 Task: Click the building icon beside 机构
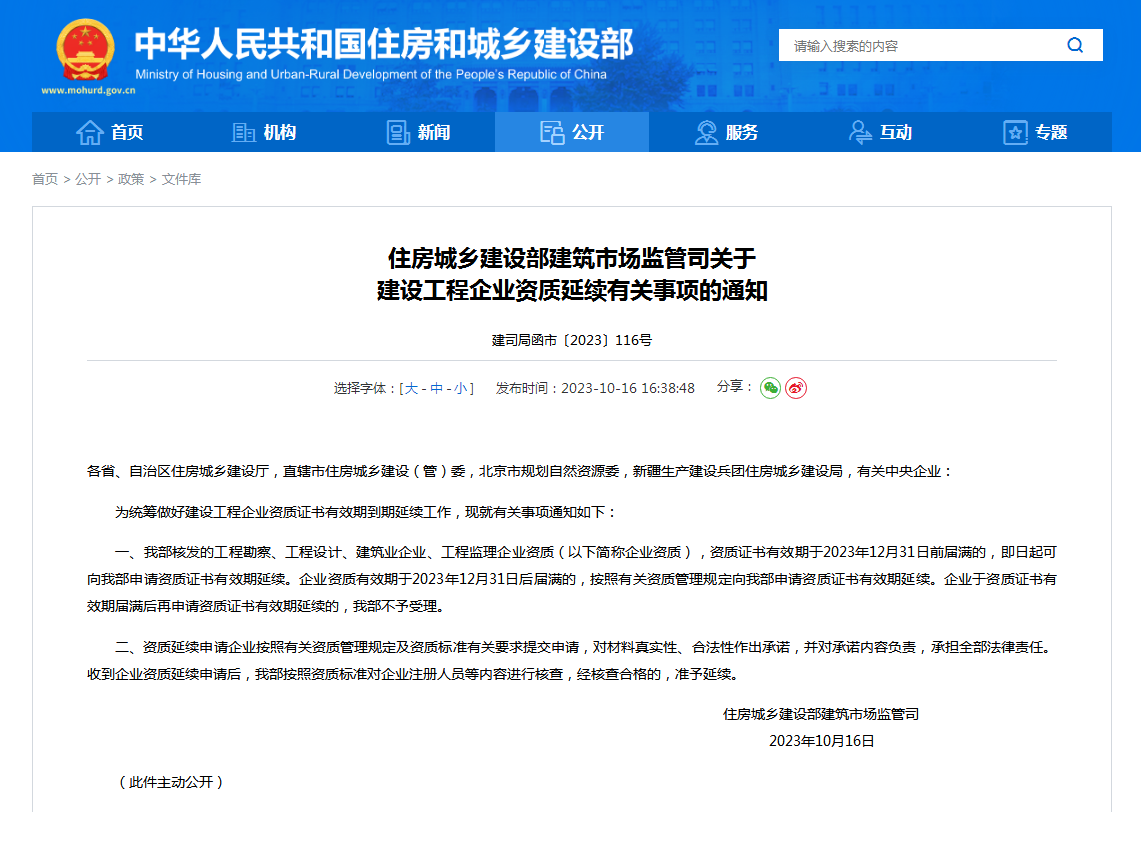point(243,132)
